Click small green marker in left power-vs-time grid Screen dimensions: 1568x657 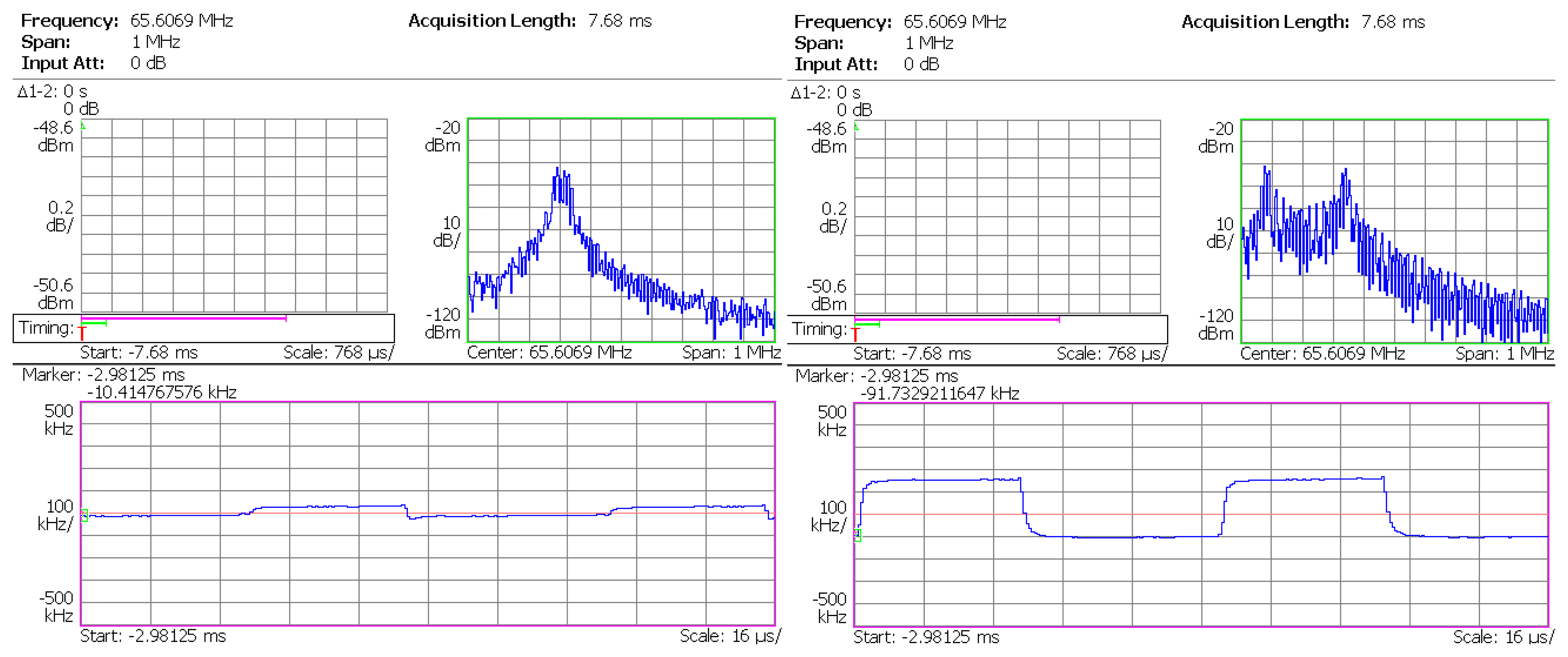(83, 125)
